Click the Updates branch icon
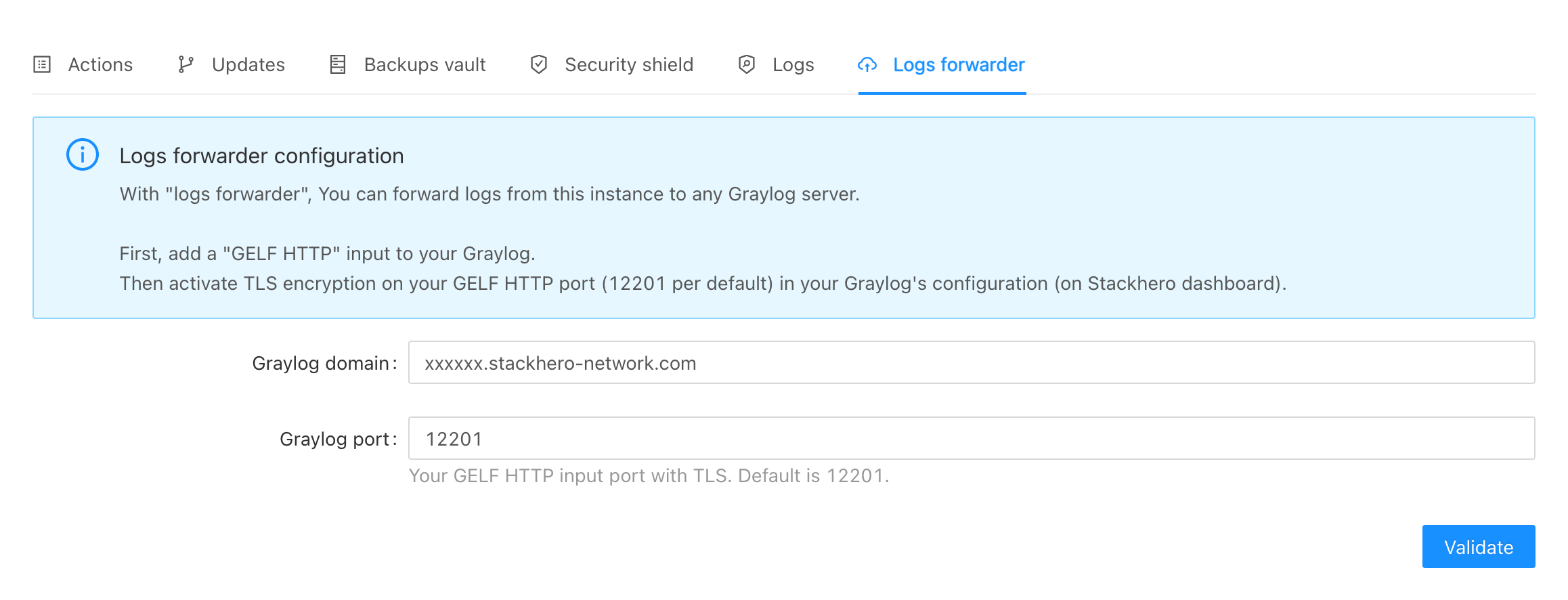The height and width of the screenshot is (600, 1568). click(x=186, y=64)
